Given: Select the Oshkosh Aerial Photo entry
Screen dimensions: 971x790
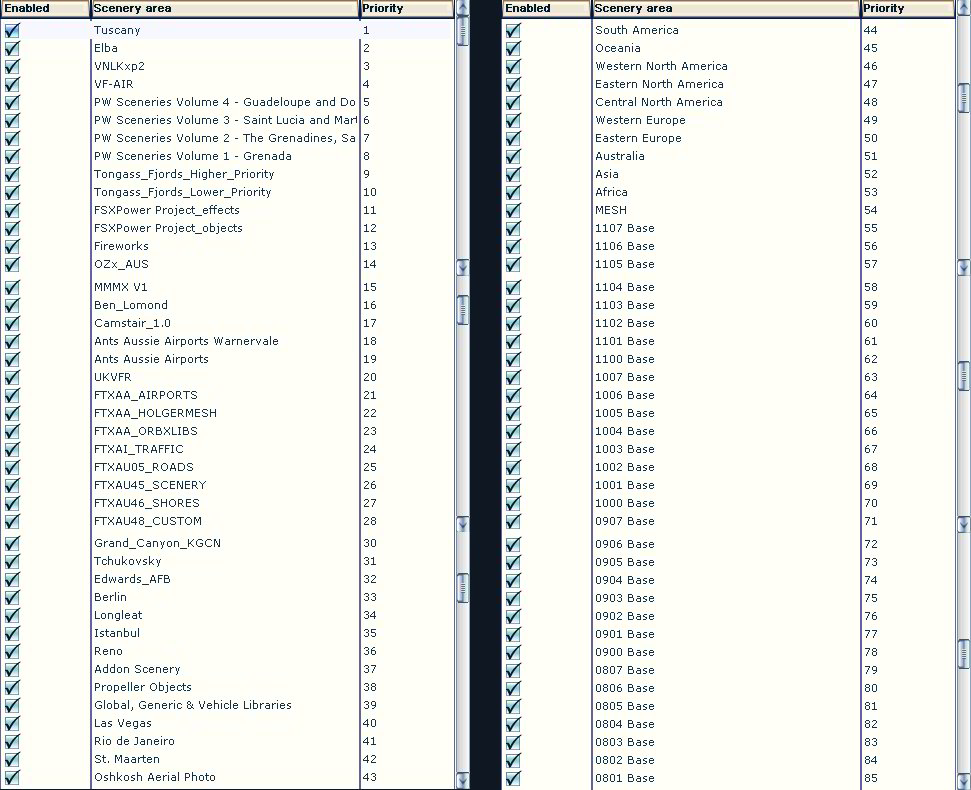Looking at the screenshot, I should coord(154,777).
